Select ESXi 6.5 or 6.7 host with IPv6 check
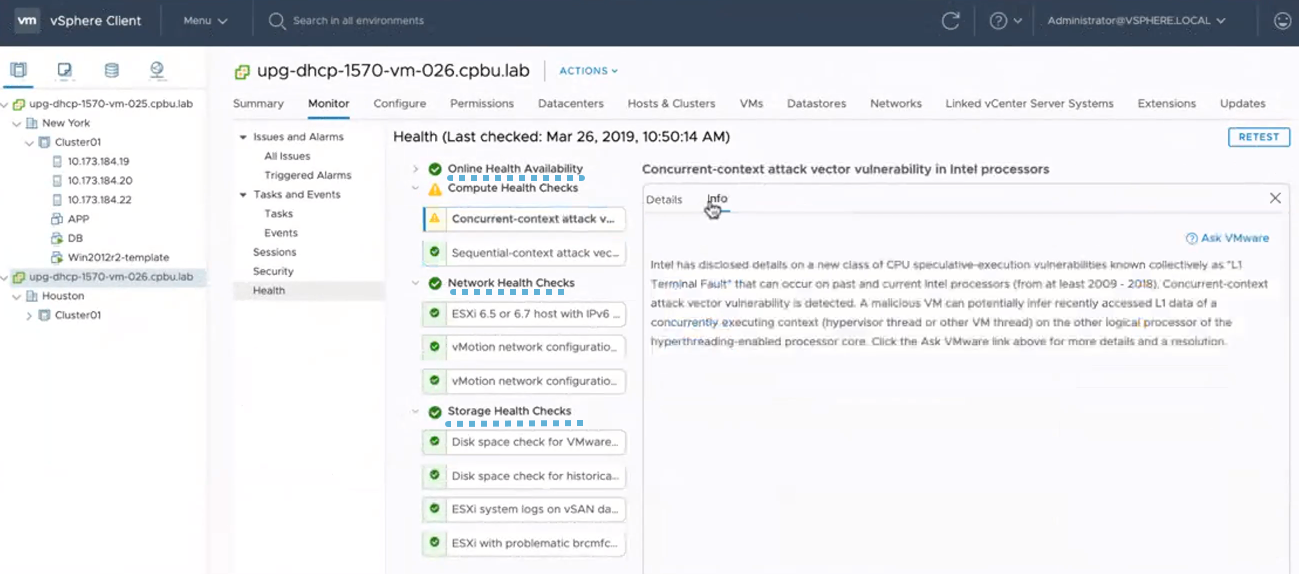 (x=524, y=314)
